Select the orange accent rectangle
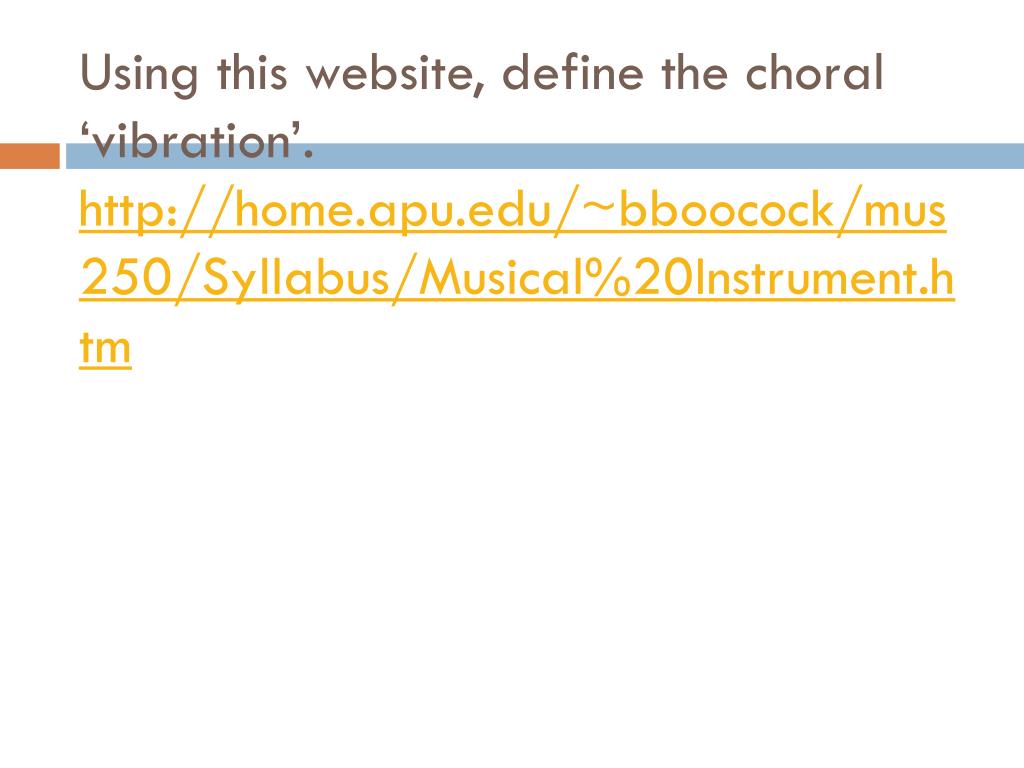1024x768 pixels. tap(29, 156)
